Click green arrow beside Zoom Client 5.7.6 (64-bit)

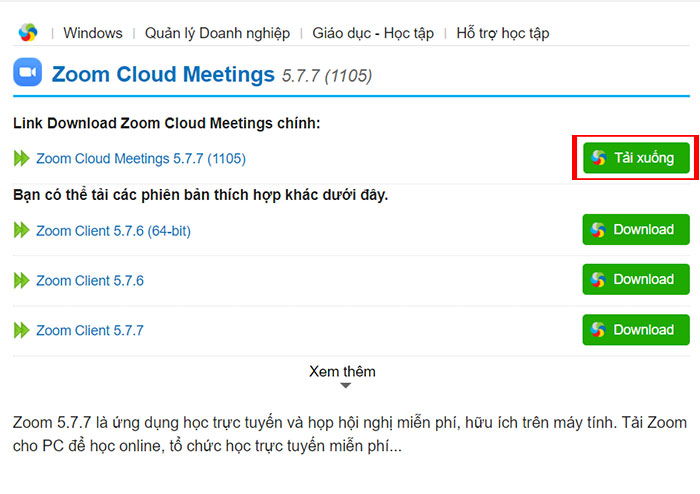pyautogui.click(x=21, y=230)
